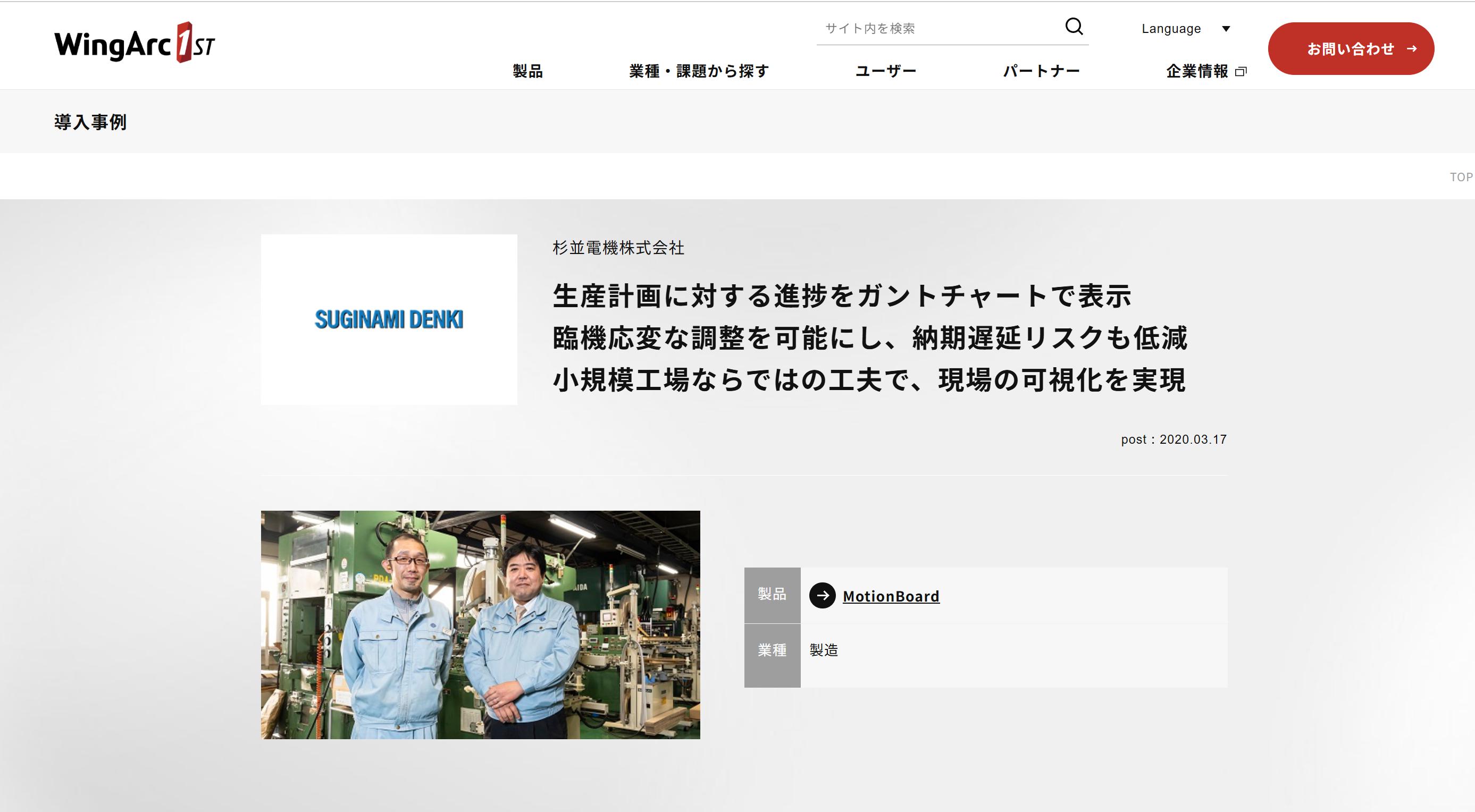Click the company name 杉並電機株式会社
The image size is (1475, 812).
(618, 248)
